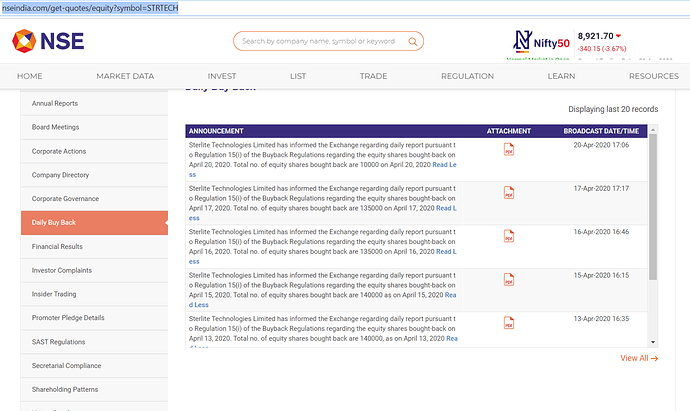The height and width of the screenshot is (411, 690).
Task: Click table scrollbar down arrow
Action: click(653, 342)
